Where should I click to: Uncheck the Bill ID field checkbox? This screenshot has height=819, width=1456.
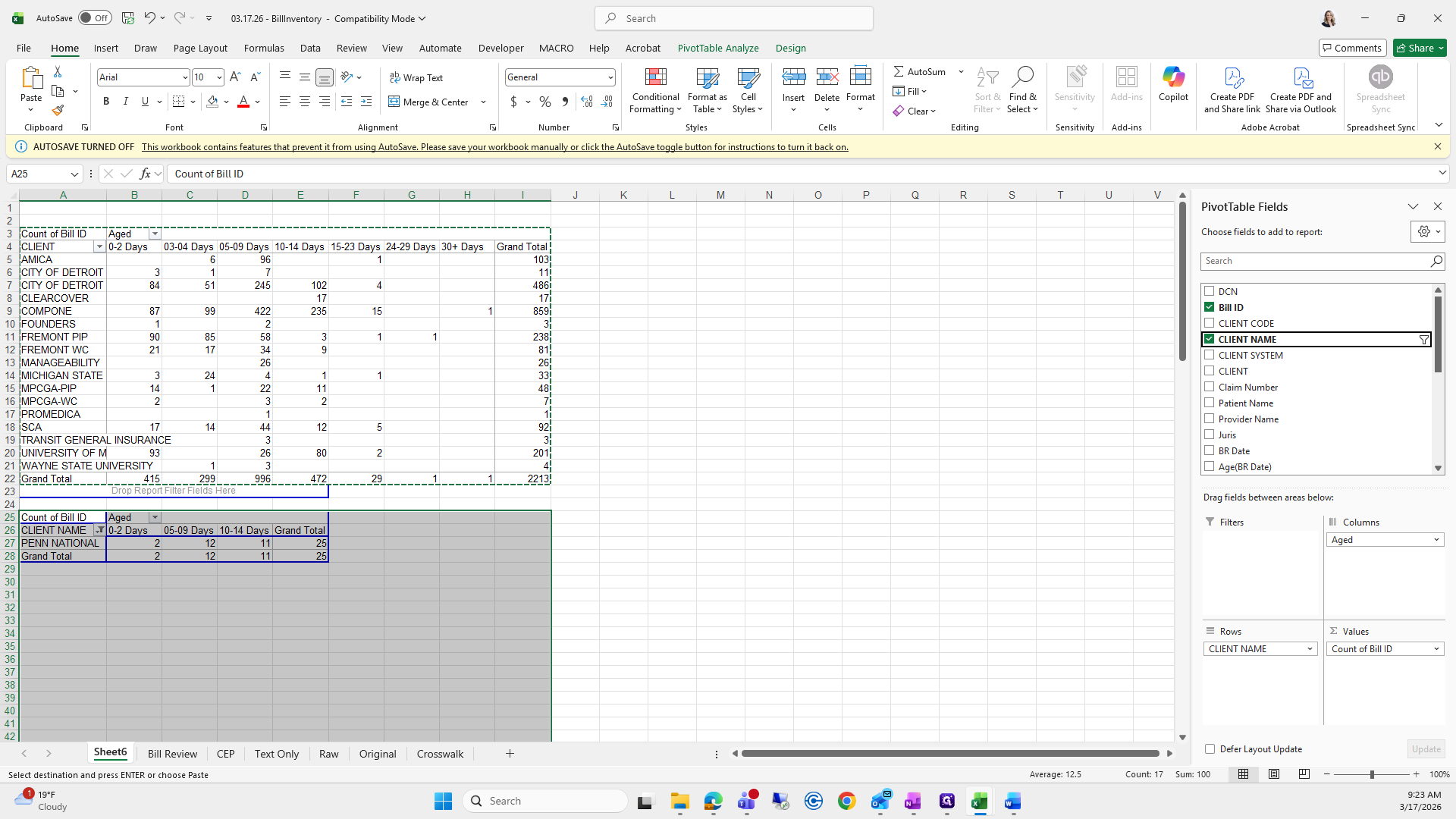(x=1209, y=307)
